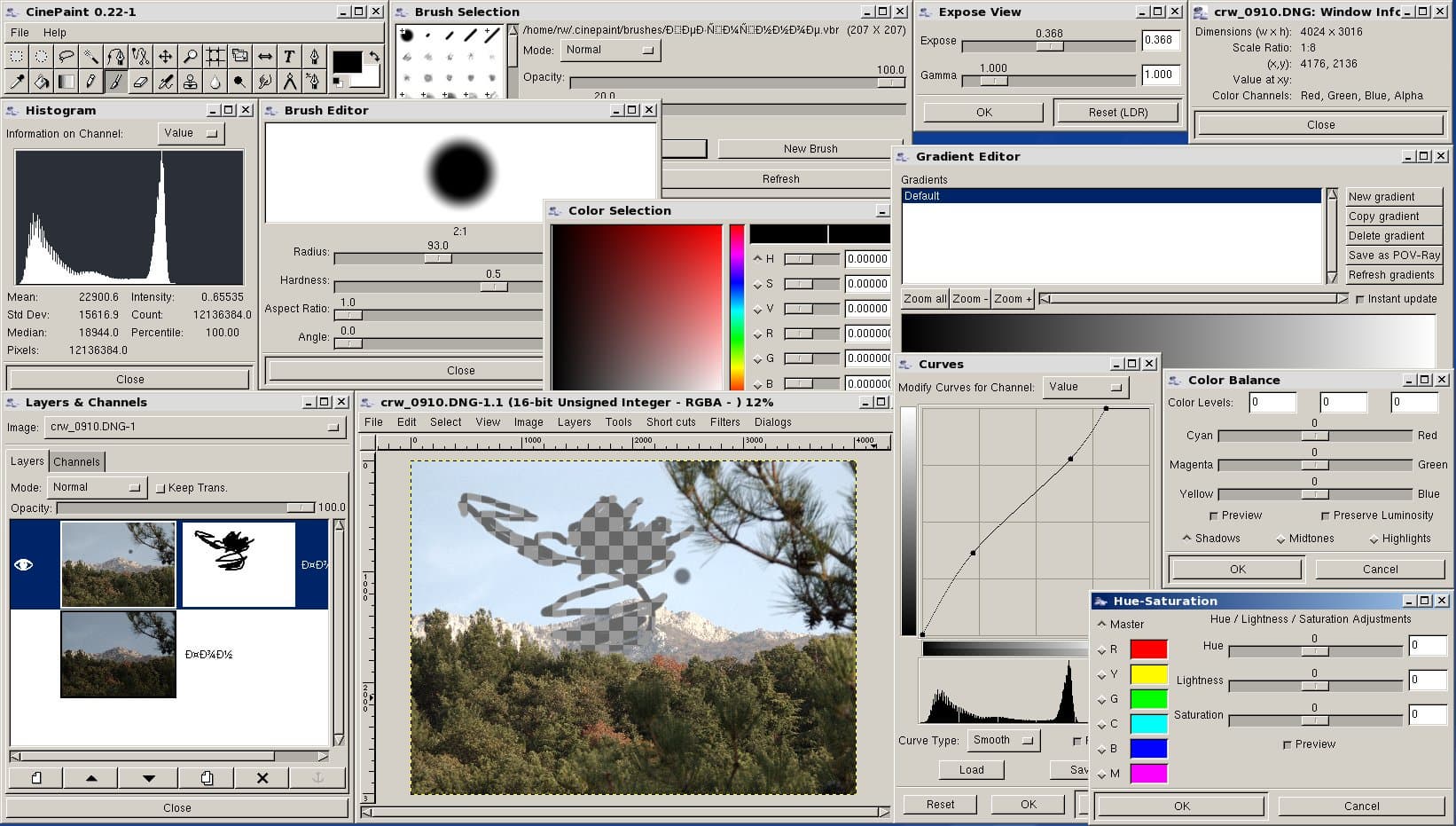Select the Crop tool
This screenshot has width=1456, height=826.
pyautogui.click(x=215, y=56)
